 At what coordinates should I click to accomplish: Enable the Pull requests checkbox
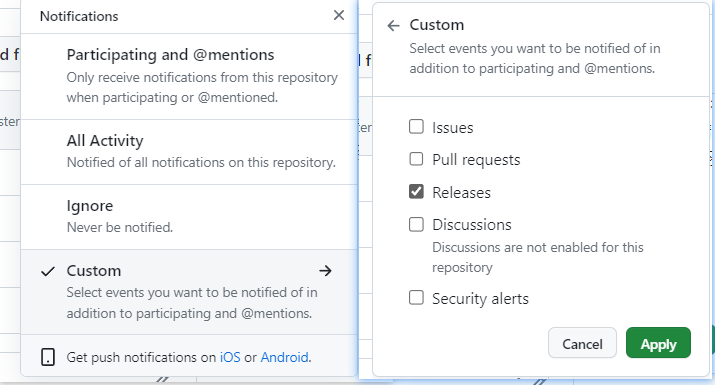click(x=416, y=159)
